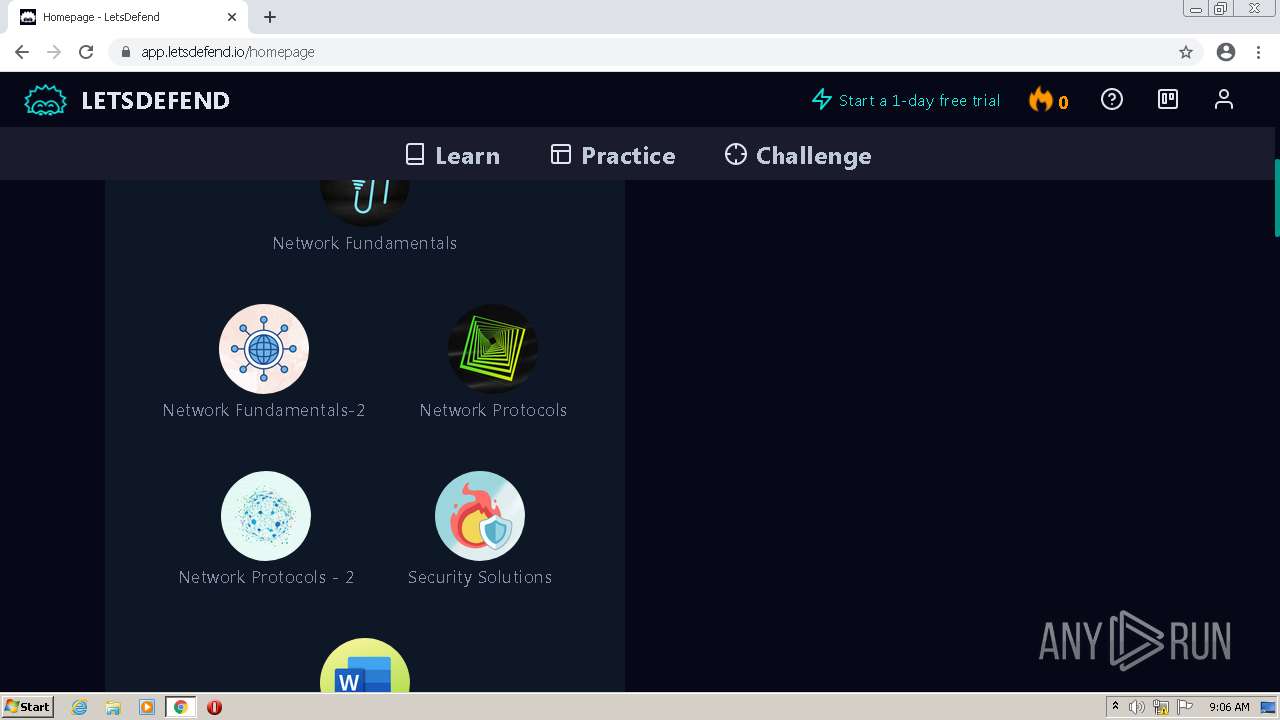Click the Network Fundamentals-2 label

(264, 410)
